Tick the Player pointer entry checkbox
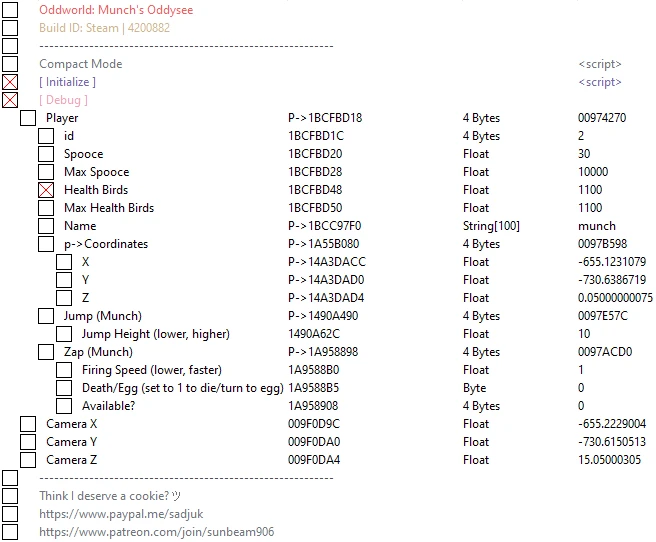Viewport: 656px width, 542px height. [x=28, y=118]
